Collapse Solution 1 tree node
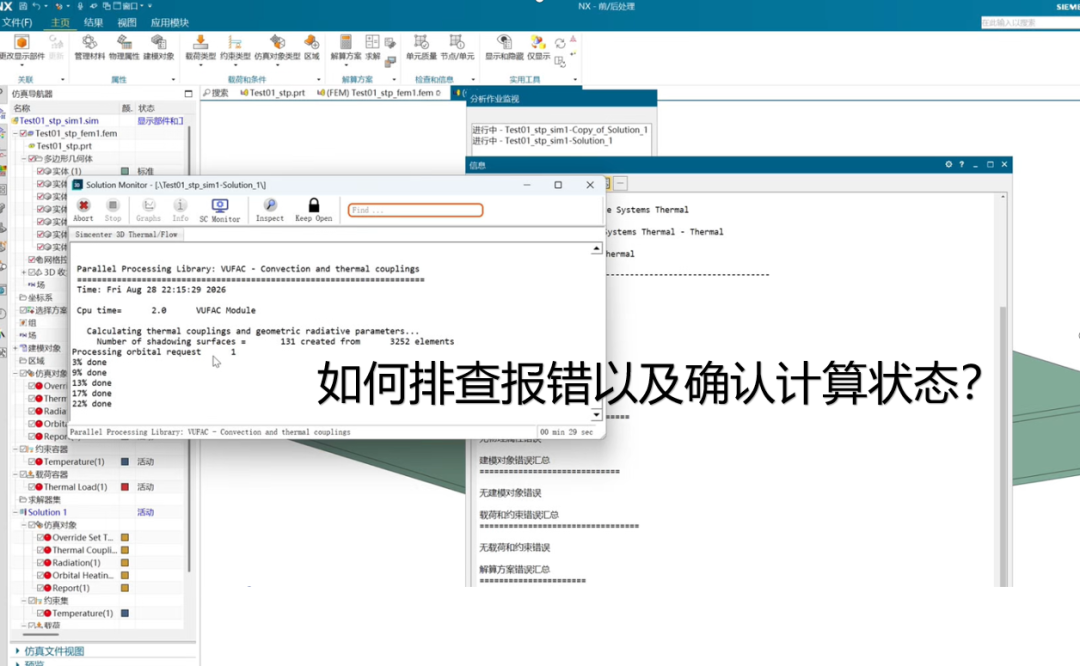 coord(15,512)
